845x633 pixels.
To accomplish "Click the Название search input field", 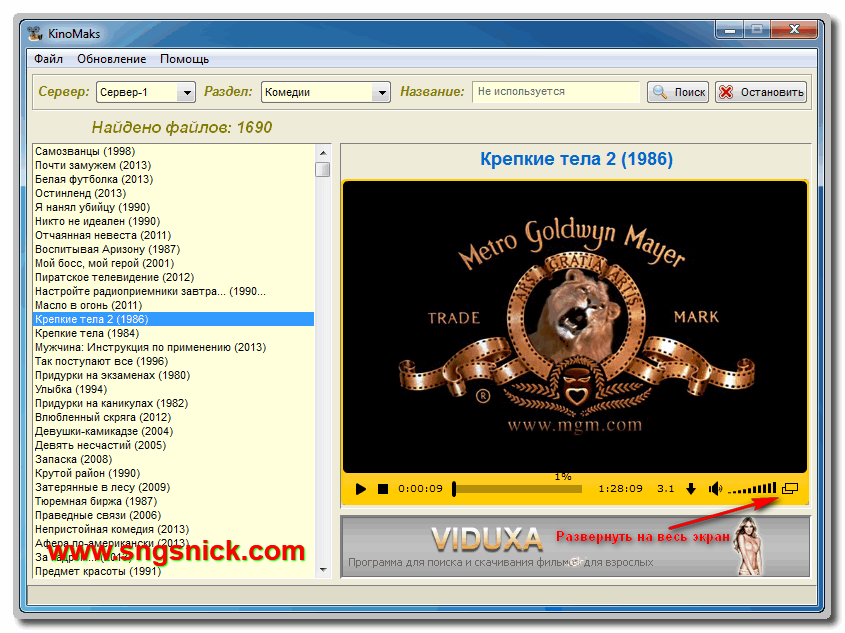I will [x=556, y=92].
